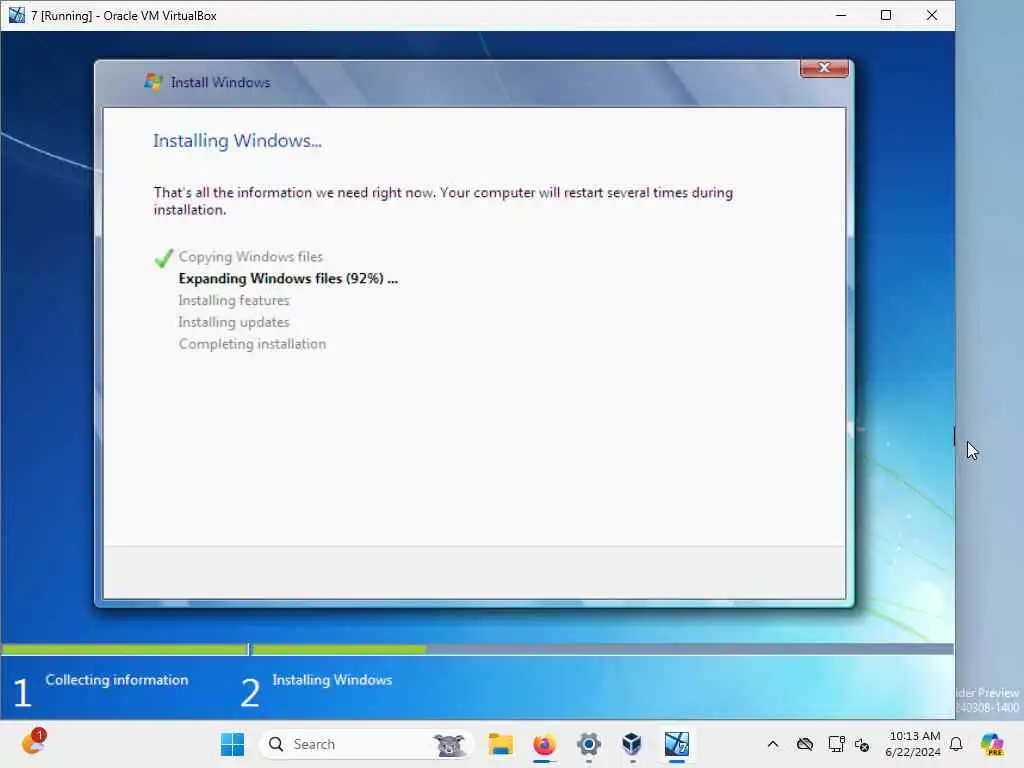
Task: Click the 'Installing Windows...' heading
Action: (x=237, y=141)
